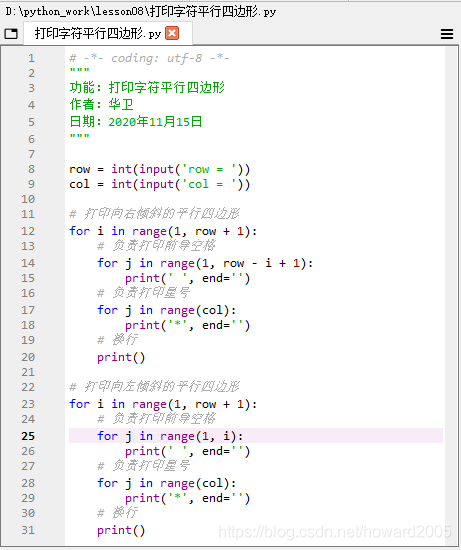Close the 打印字符平行四边形.py tab
The width and height of the screenshot is (461, 550).
tap(172, 33)
